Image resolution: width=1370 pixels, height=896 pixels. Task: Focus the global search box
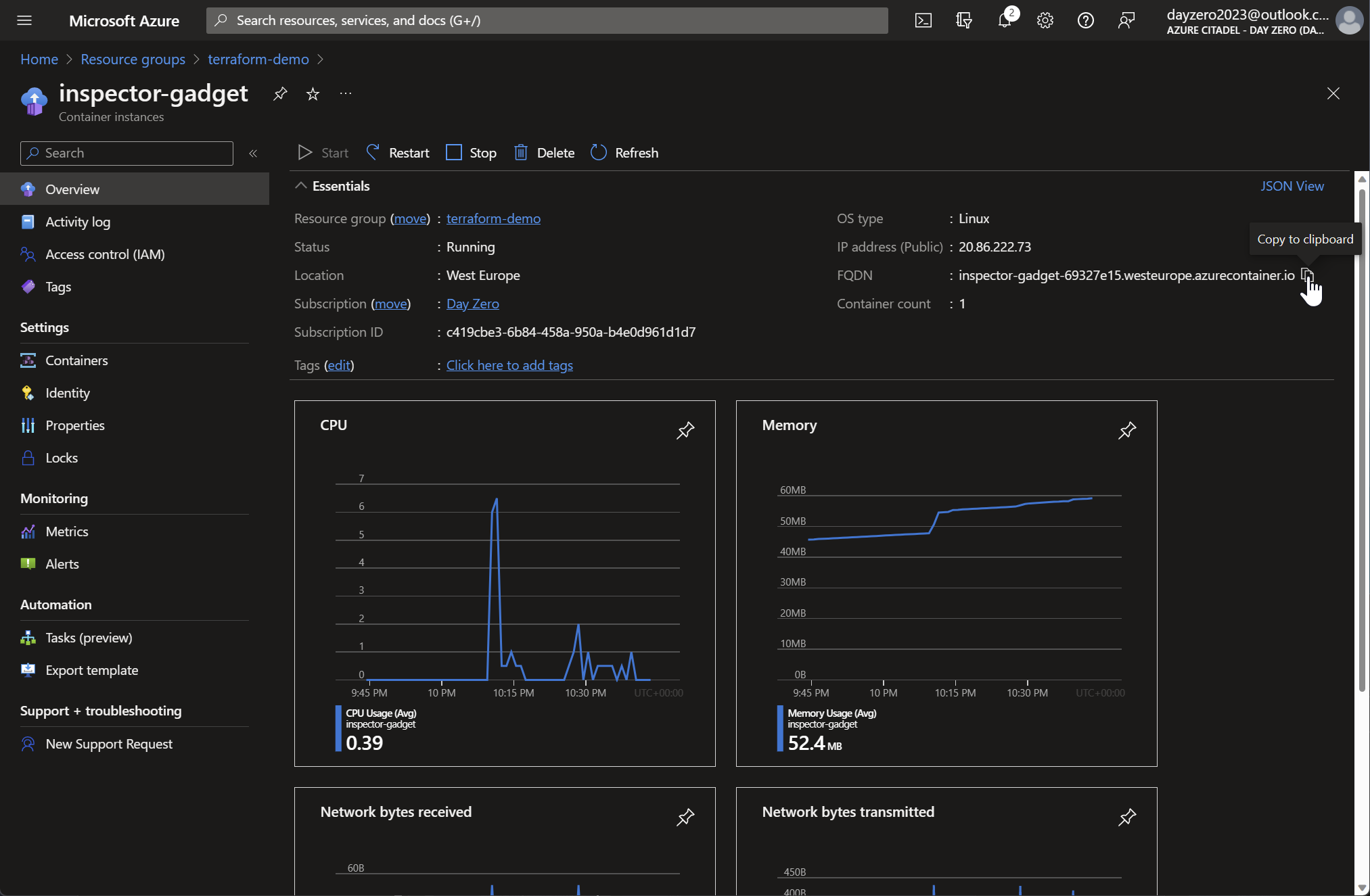(x=547, y=20)
